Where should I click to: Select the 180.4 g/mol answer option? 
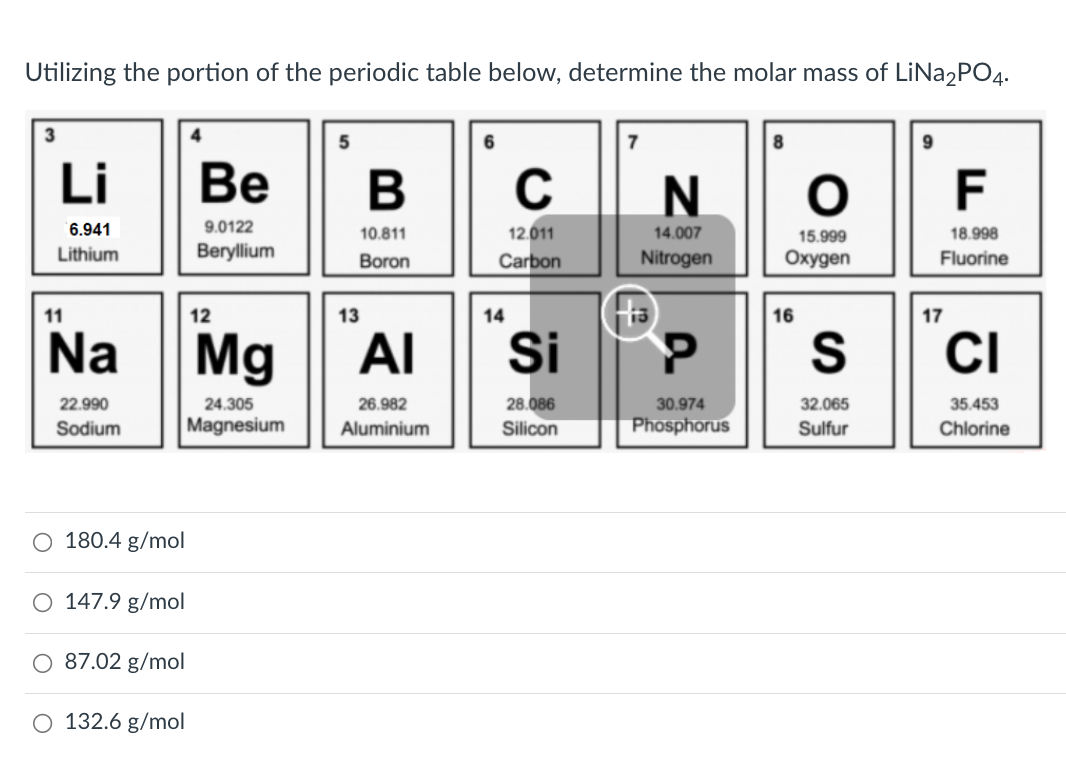click(x=44, y=542)
